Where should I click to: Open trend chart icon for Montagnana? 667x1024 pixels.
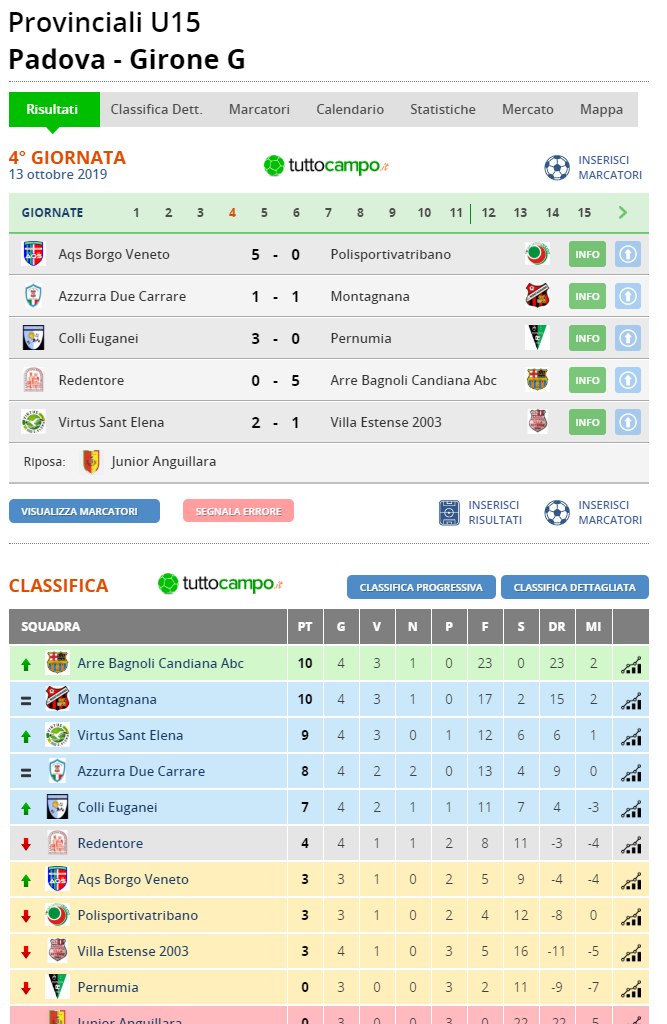click(631, 700)
